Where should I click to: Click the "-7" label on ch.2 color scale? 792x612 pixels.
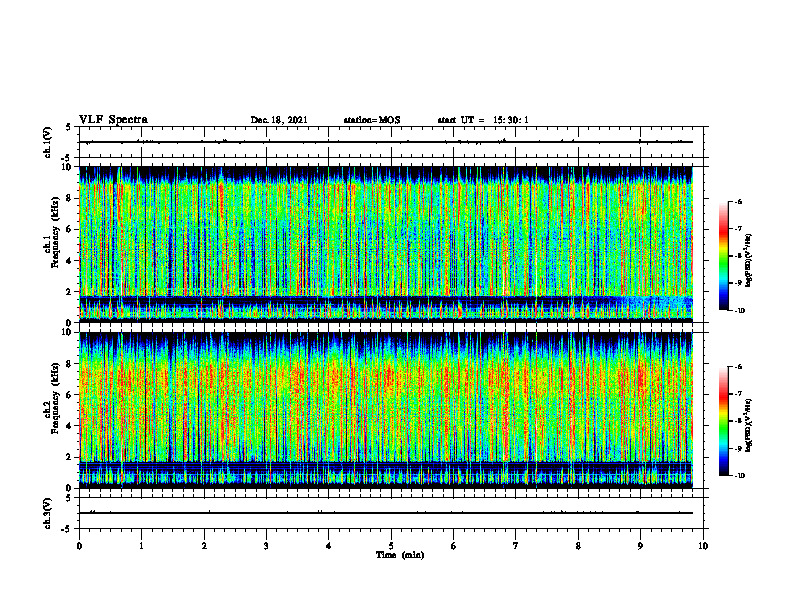[738, 394]
